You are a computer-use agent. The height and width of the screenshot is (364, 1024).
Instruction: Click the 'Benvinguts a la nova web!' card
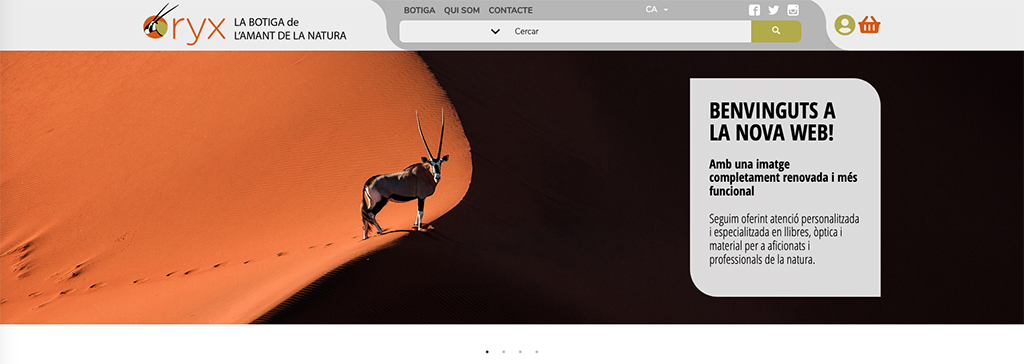click(x=785, y=188)
